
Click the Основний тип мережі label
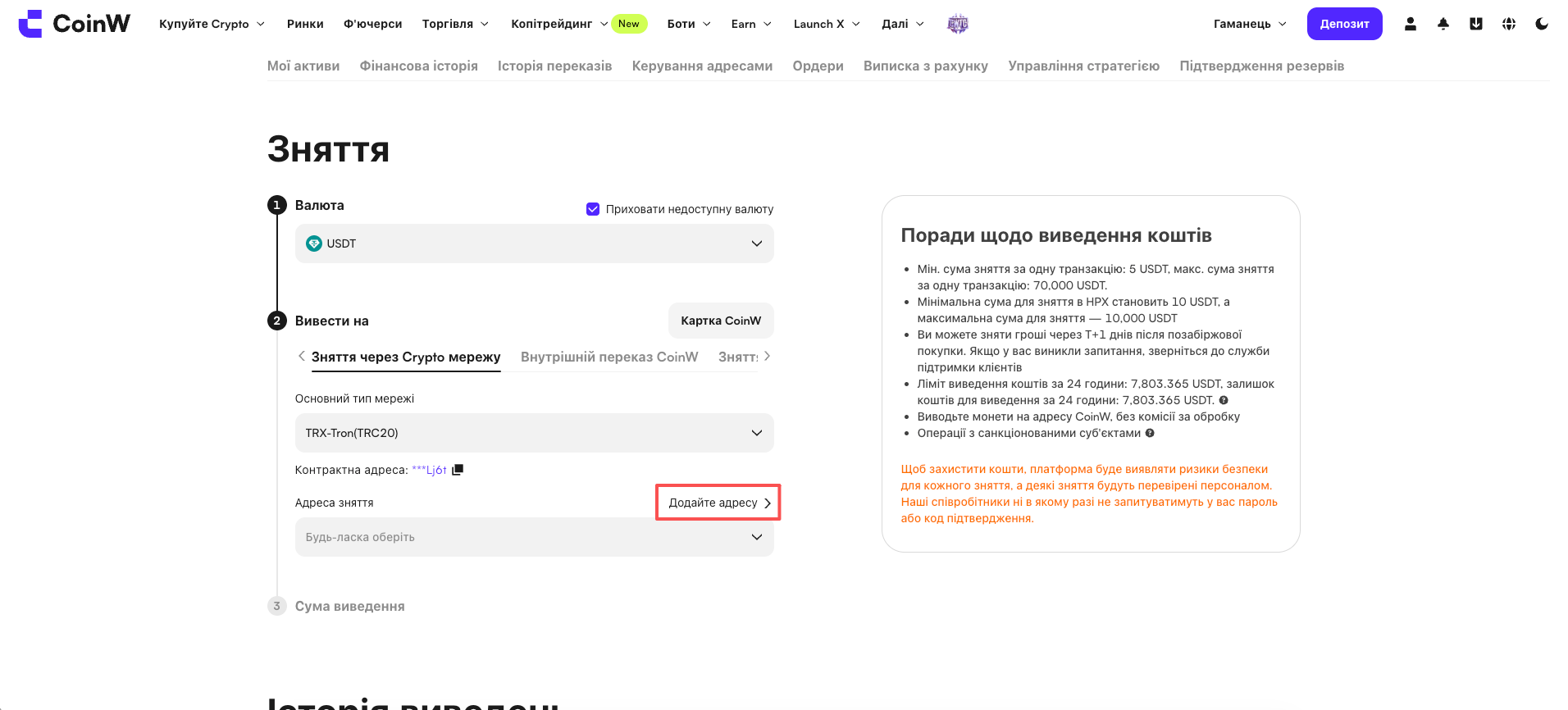tap(354, 398)
